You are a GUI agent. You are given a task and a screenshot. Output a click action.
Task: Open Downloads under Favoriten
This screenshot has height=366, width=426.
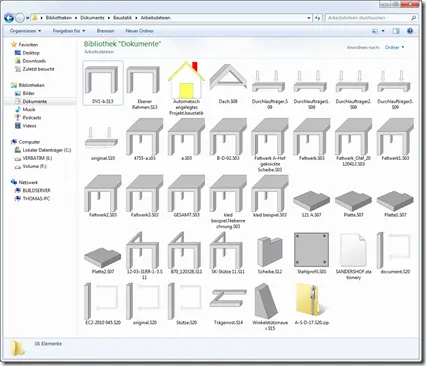pos(34,61)
